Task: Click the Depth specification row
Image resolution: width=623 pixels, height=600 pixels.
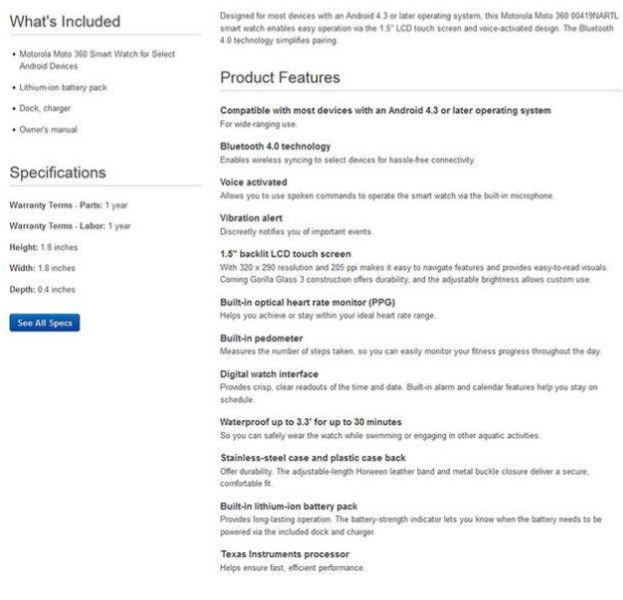Action: 42,289
